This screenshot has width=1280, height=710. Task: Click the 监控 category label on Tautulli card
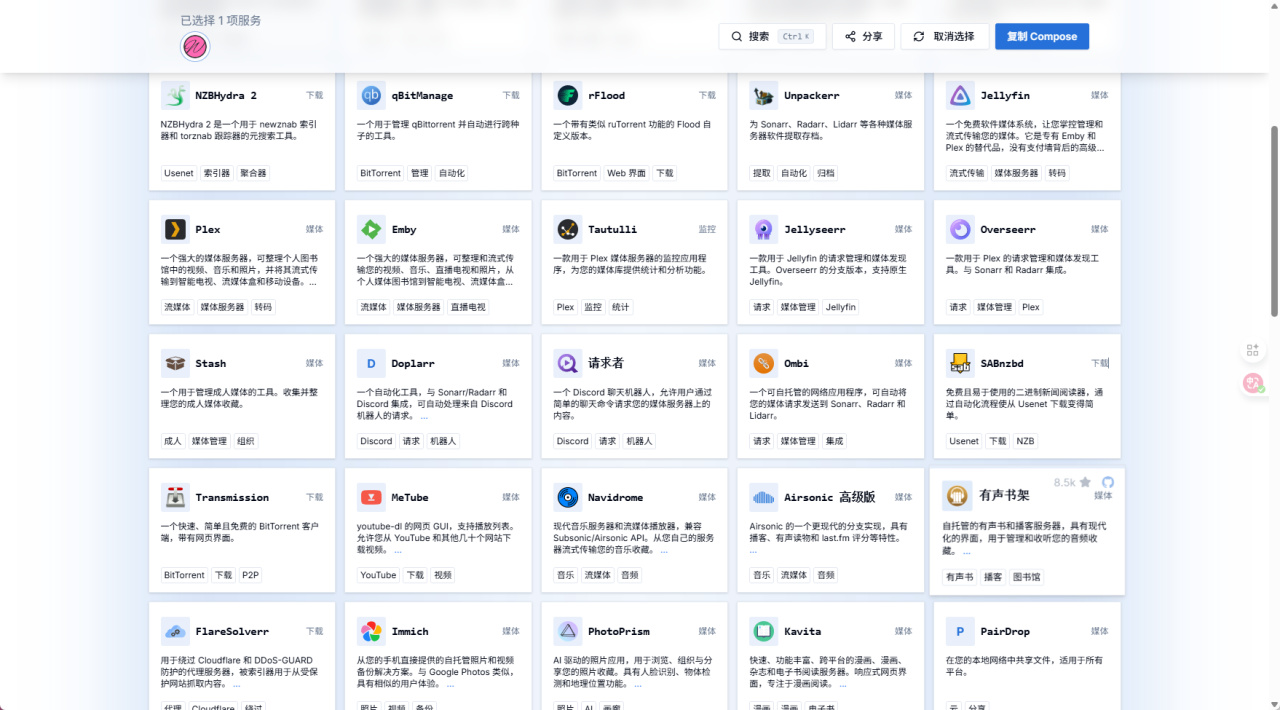tap(707, 229)
